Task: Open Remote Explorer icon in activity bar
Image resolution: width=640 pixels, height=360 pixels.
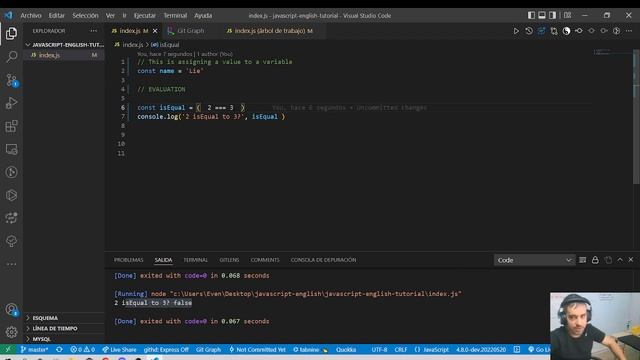Action: (11, 149)
